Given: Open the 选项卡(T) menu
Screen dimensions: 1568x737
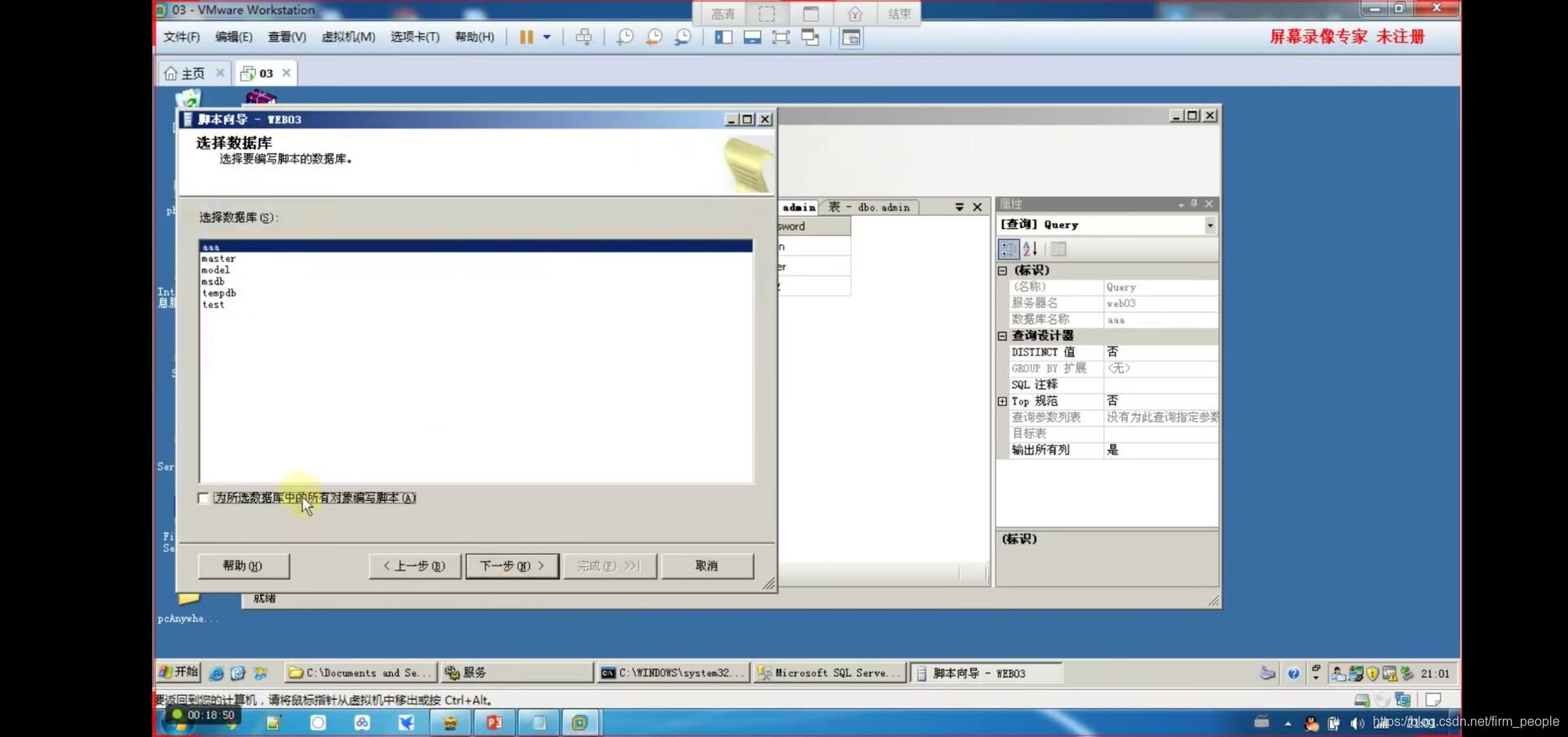Looking at the screenshot, I should [x=415, y=37].
